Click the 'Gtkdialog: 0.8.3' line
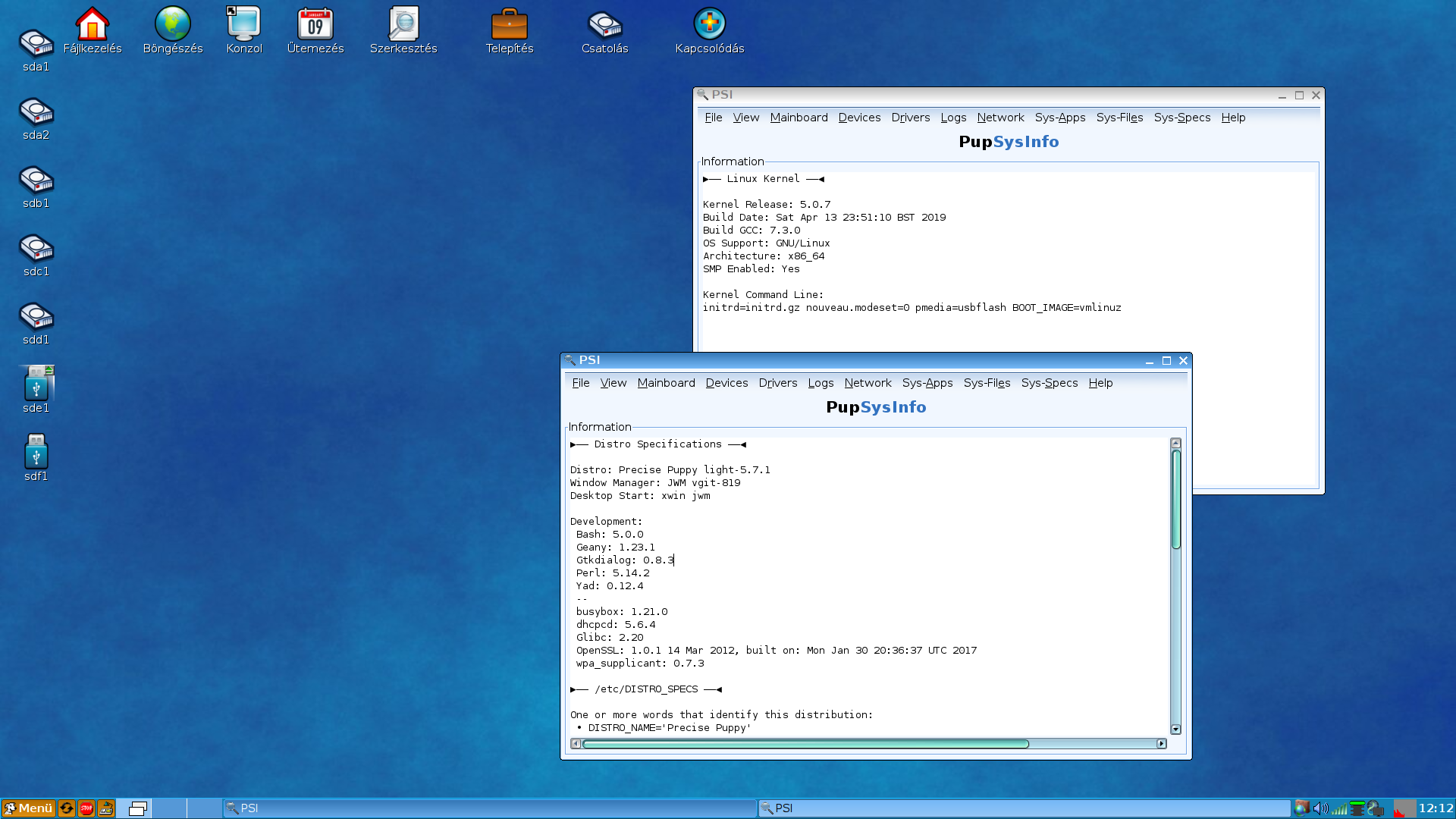1456x819 pixels. point(625,560)
